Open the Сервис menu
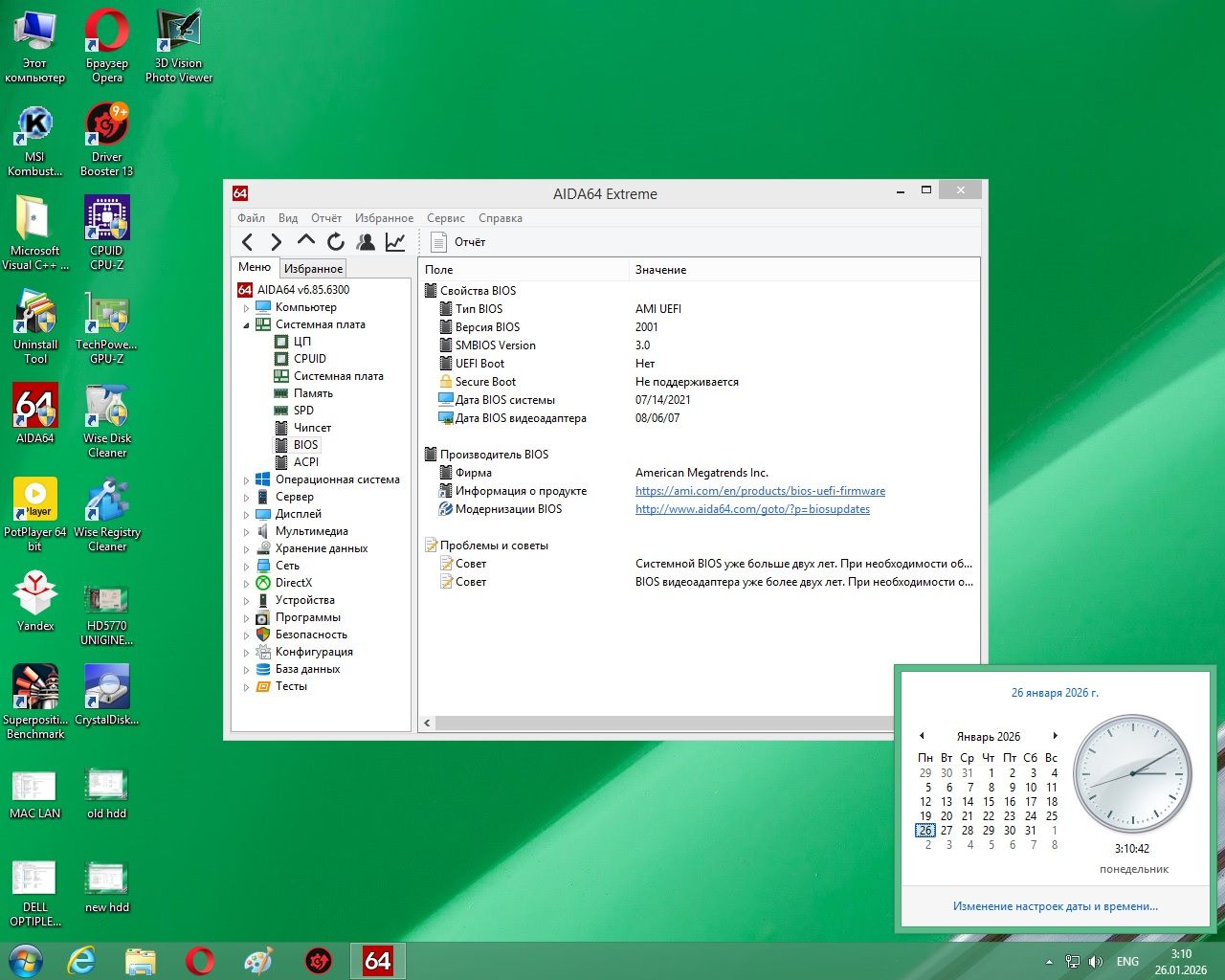Screen dimensions: 1225x980 446,218
